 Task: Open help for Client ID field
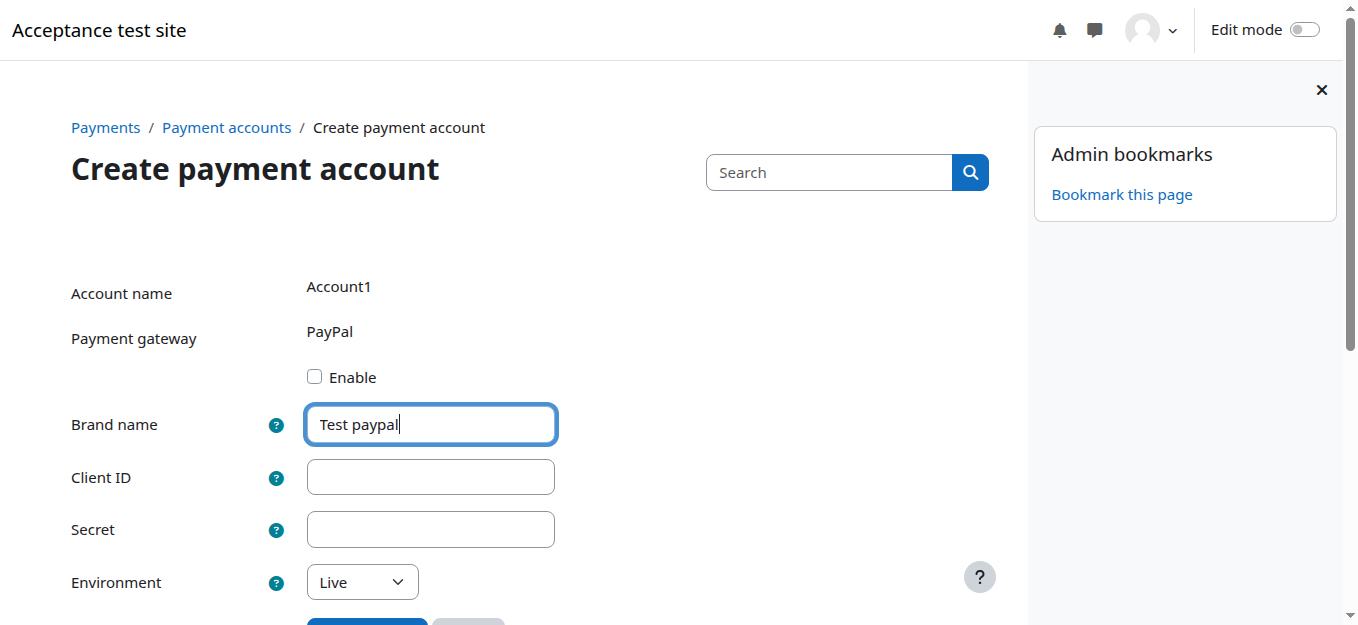click(x=276, y=478)
